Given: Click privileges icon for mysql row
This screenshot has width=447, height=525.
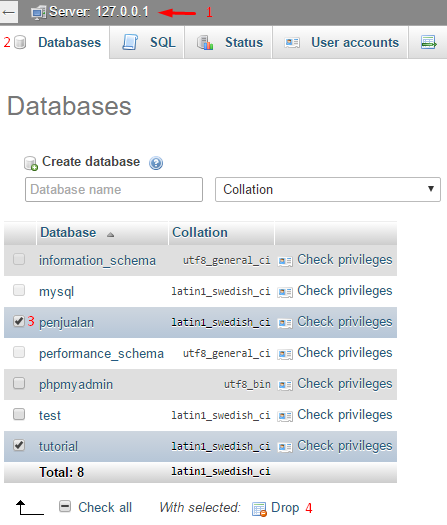Looking at the screenshot, I should pos(285,292).
